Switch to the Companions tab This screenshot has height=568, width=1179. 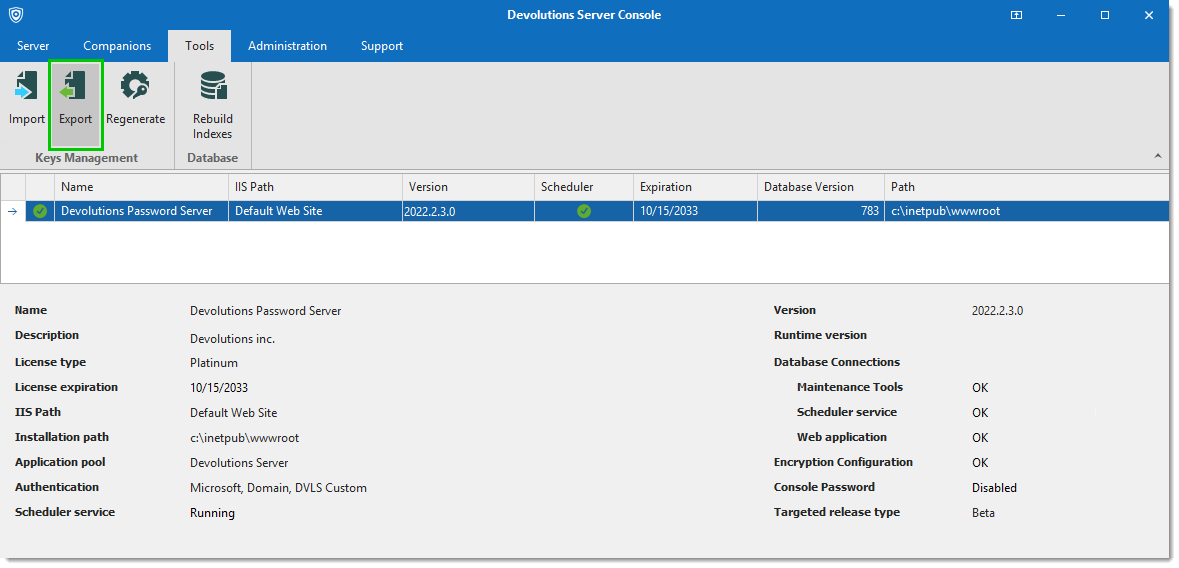pos(117,46)
